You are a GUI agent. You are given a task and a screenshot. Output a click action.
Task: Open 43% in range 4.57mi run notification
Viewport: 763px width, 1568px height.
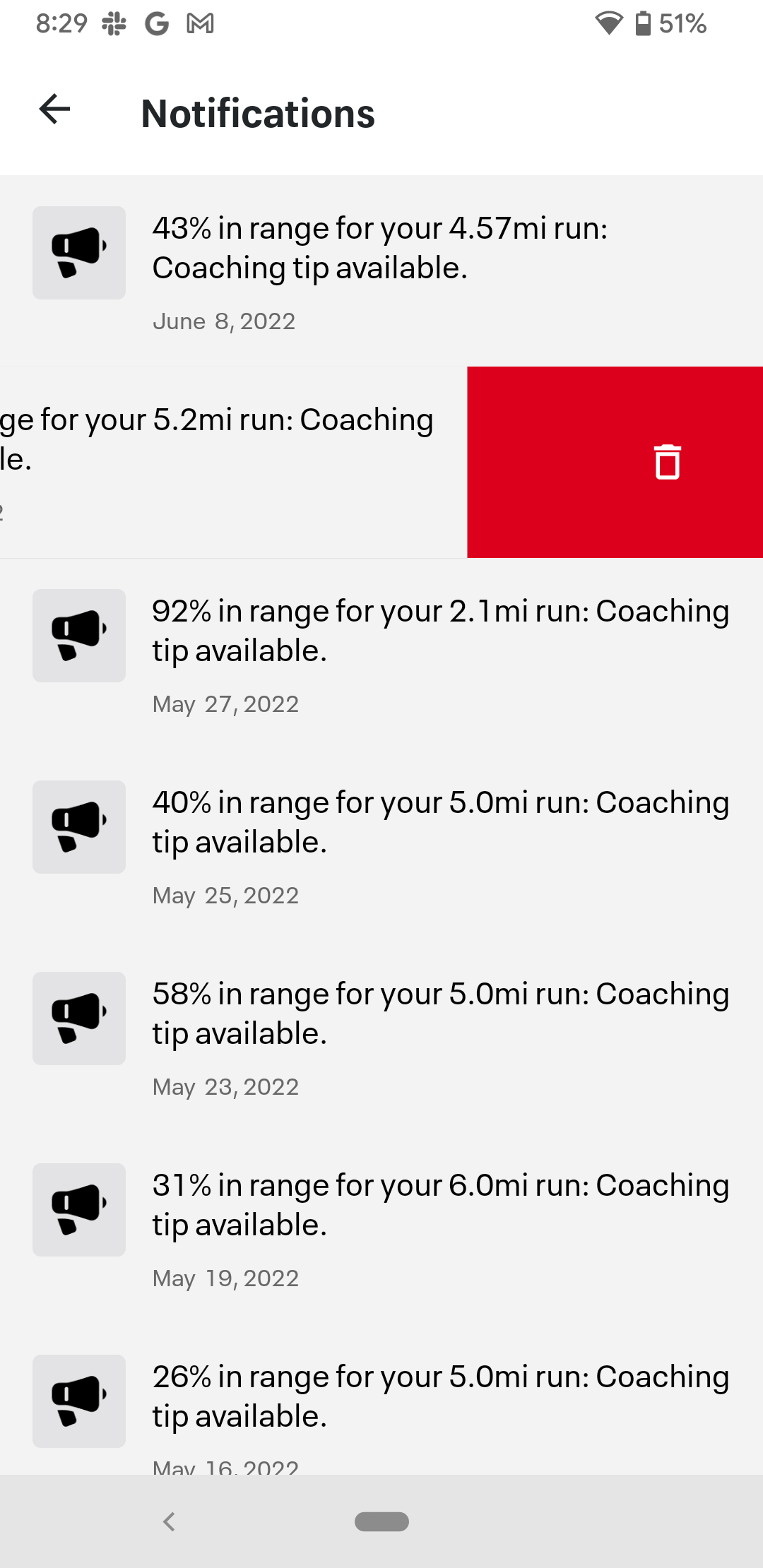380,249
